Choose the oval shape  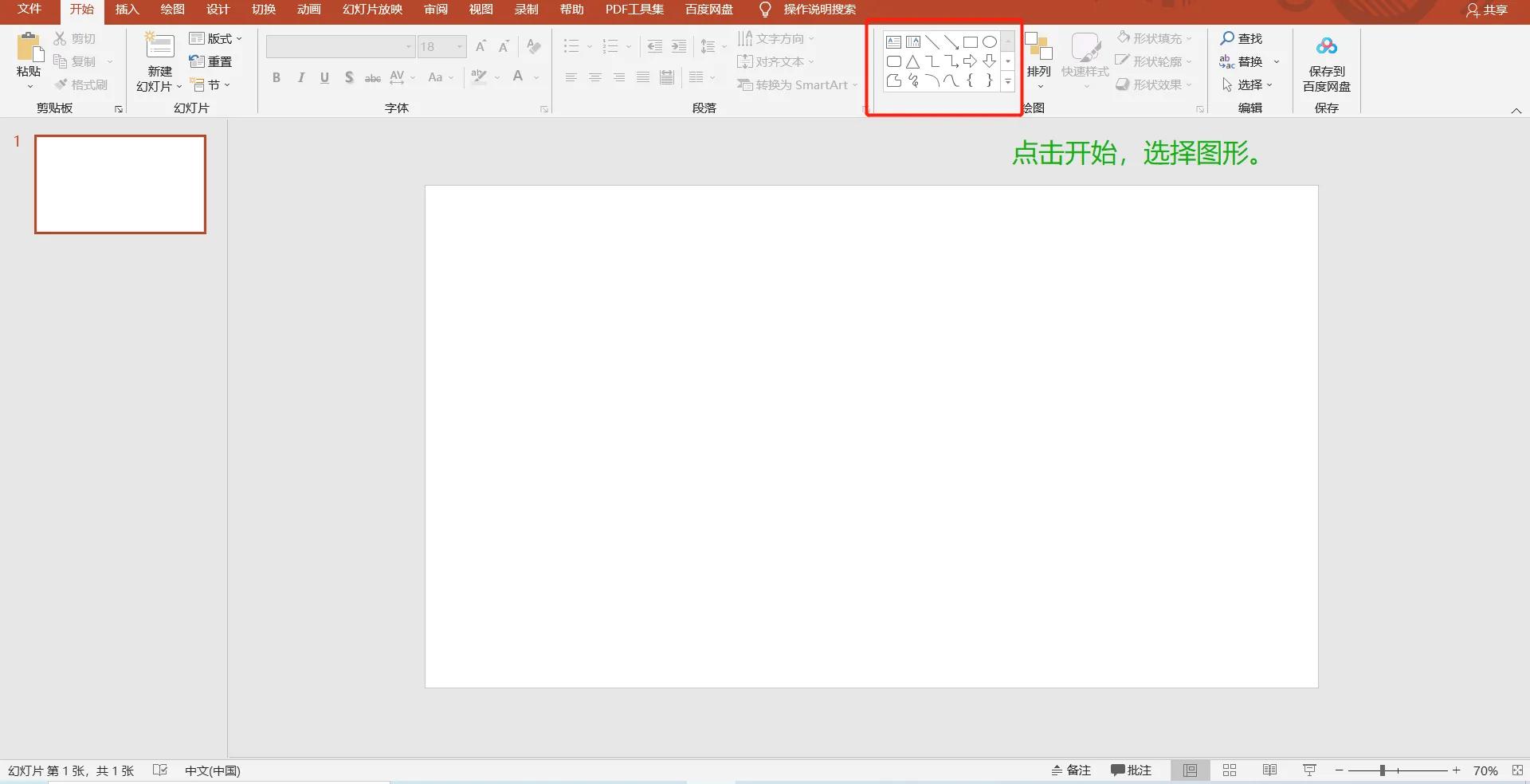[x=989, y=42]
